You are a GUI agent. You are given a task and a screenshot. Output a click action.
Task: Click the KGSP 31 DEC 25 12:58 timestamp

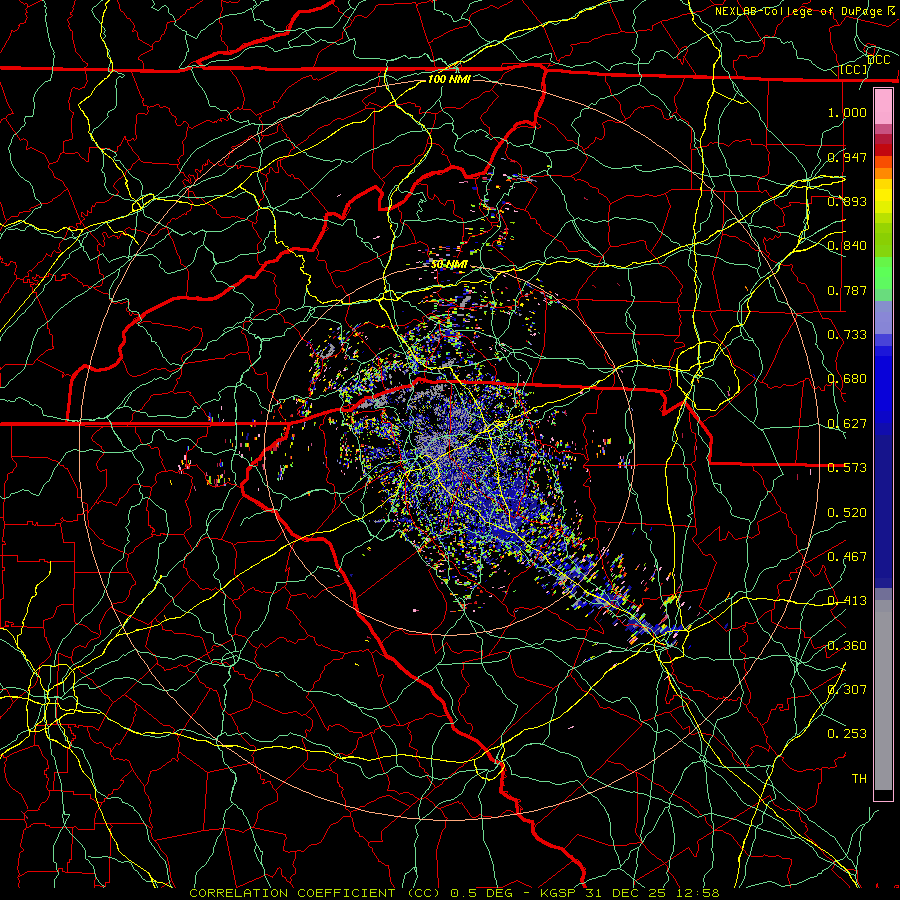[629, 893]
